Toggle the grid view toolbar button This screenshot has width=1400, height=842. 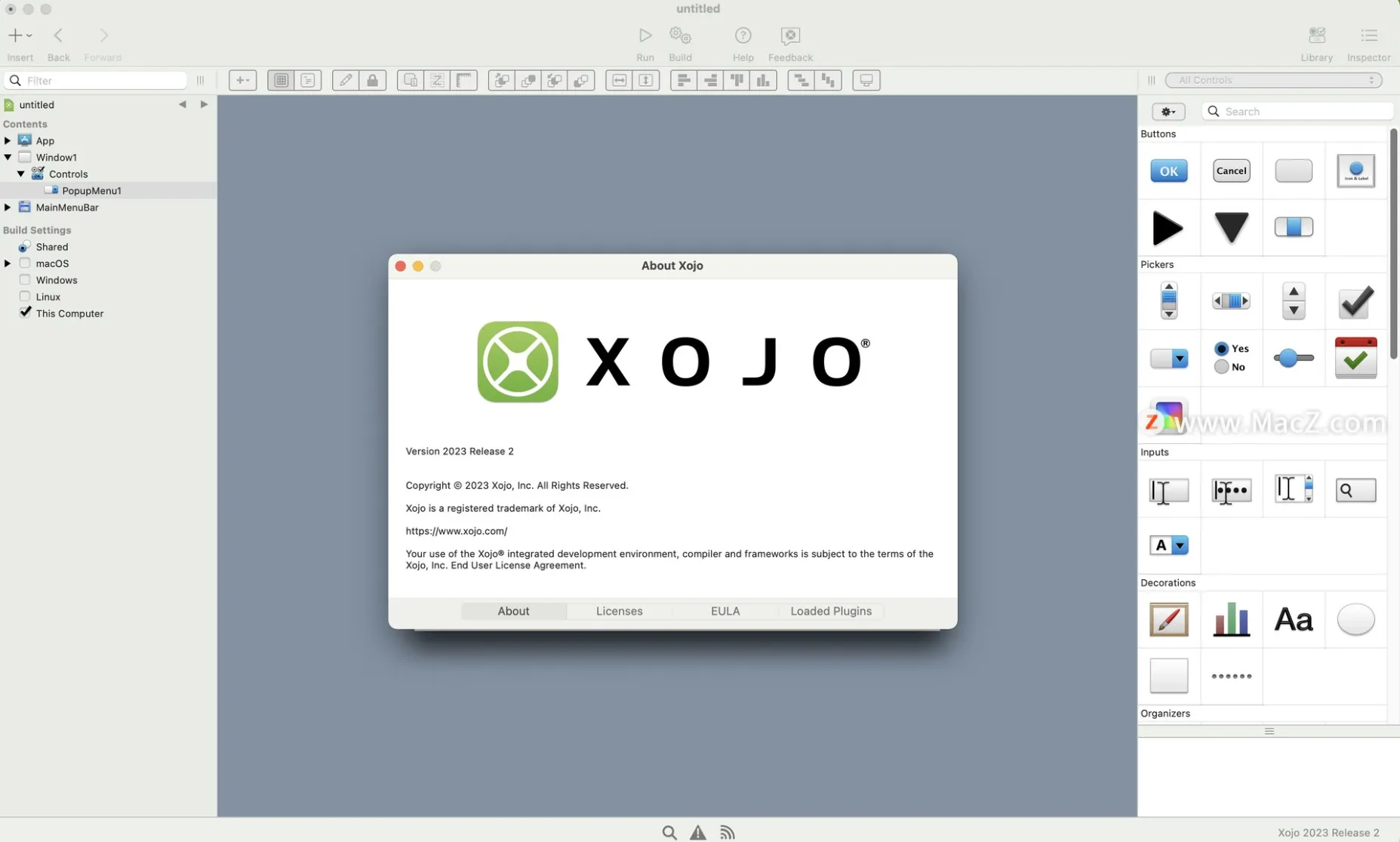pos(281,80)
